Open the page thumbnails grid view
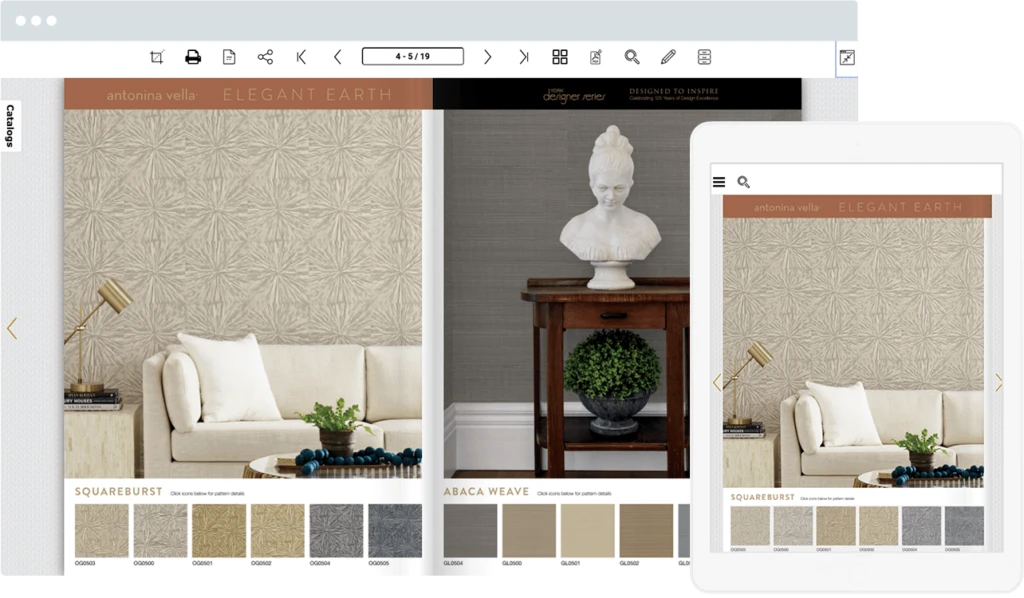The width and height of the screenshot is (1024, 598). 558,56
